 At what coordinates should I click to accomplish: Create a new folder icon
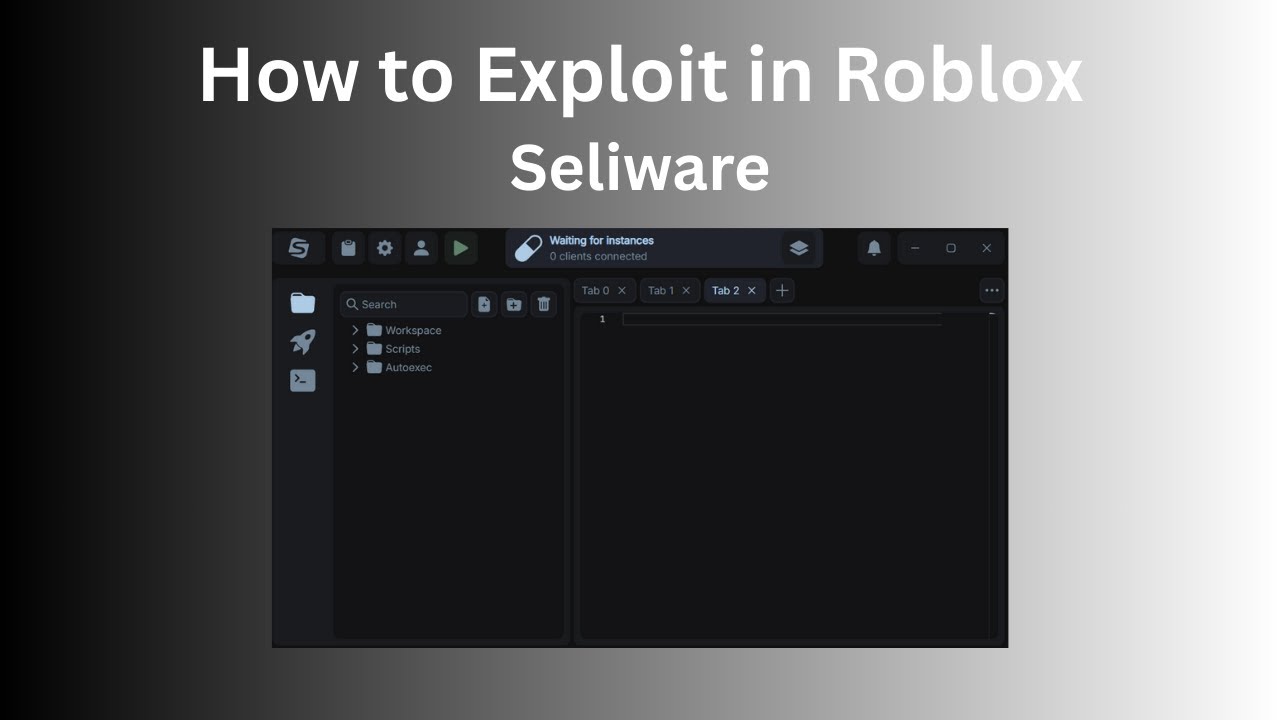[x=514, y=304]
